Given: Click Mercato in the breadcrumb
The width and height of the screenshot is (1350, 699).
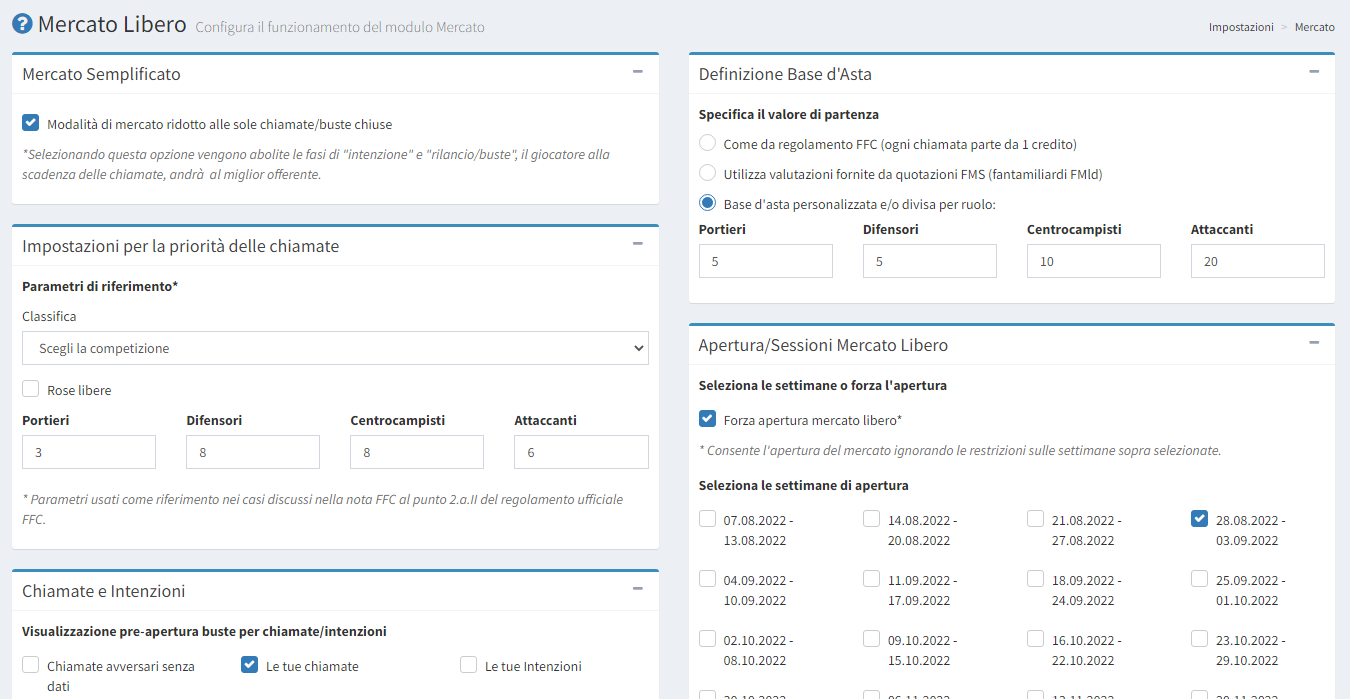Looking at the screenshot, I should 1314,27.
